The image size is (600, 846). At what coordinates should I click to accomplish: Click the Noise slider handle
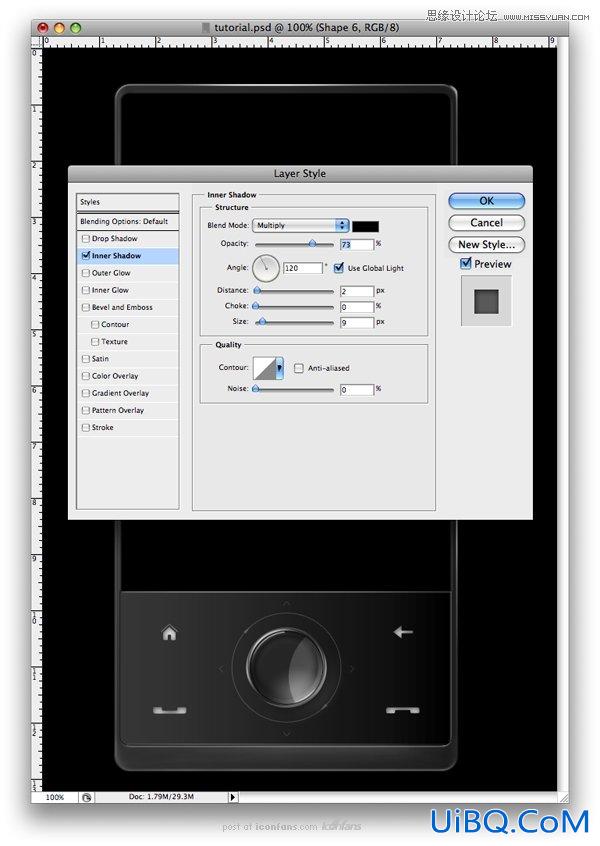pos(256,389)
